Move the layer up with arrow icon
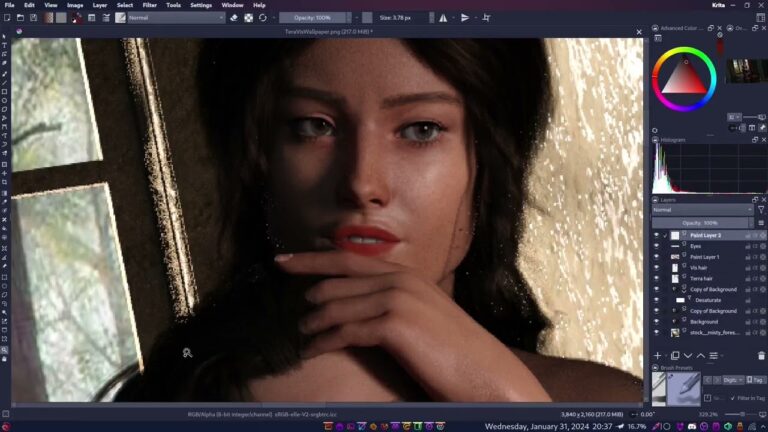Screen dimensions: 768x432 tap(701, 356)
